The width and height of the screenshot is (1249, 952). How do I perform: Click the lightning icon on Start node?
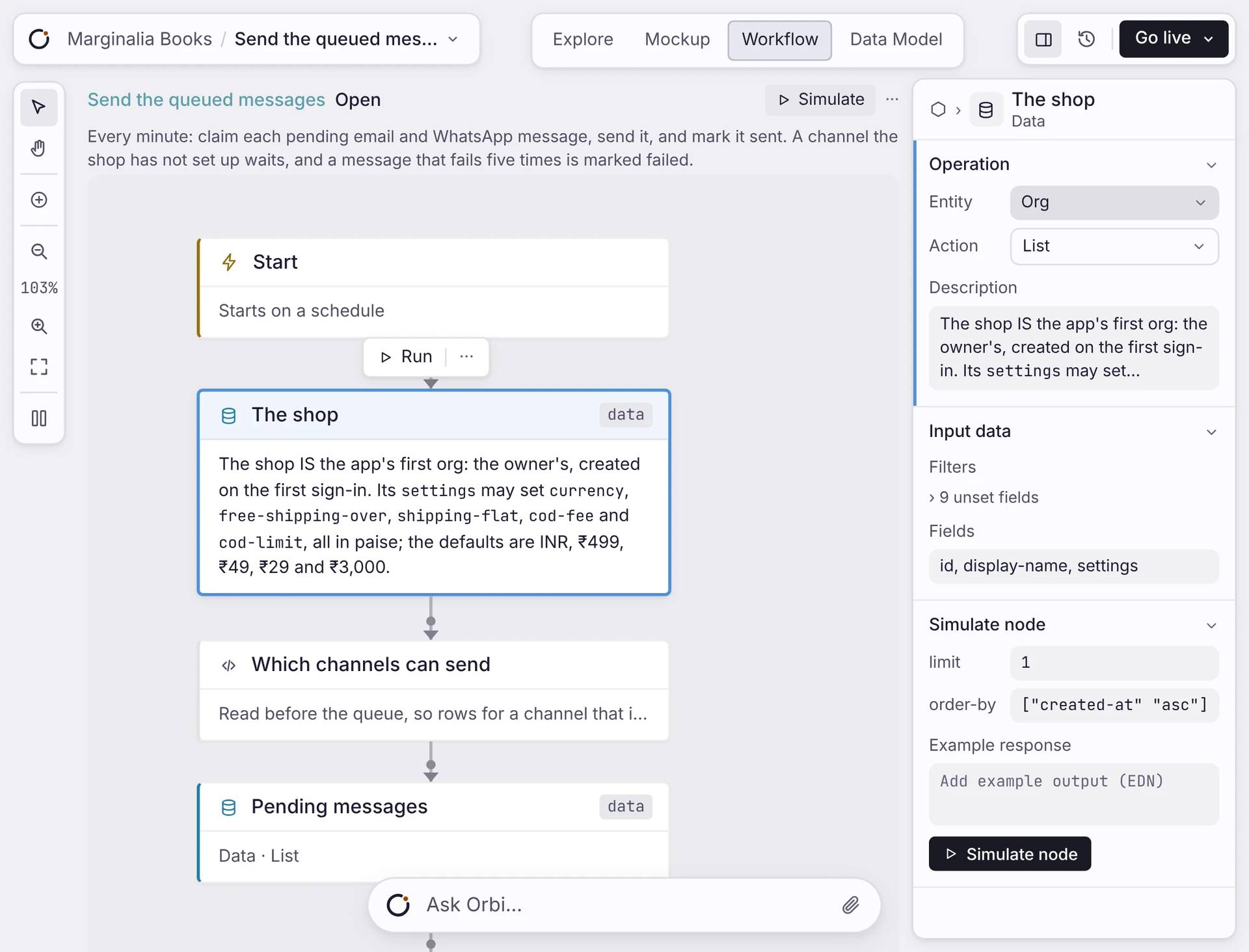[229, 262]
